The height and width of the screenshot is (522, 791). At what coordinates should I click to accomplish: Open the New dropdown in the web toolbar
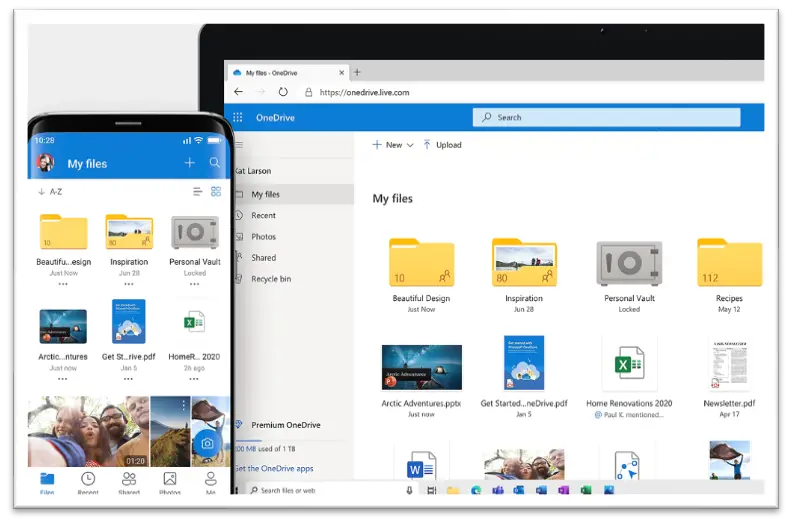(x=393, y=145)
